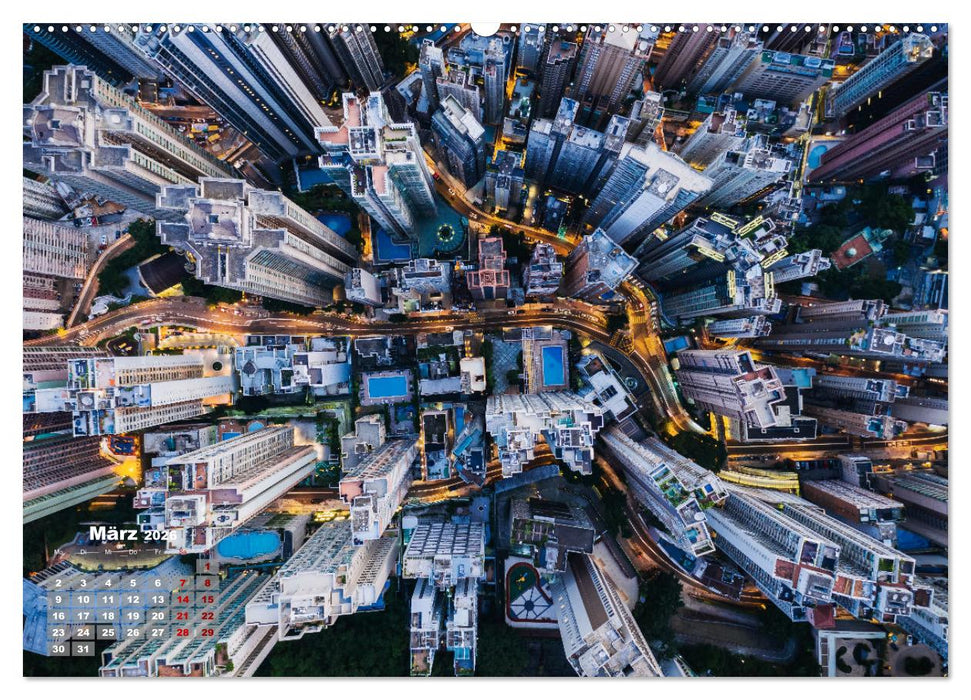The width and height of the screenshot is (971, 700).
Task: Click the red weekend date 7
Action: 183,583
